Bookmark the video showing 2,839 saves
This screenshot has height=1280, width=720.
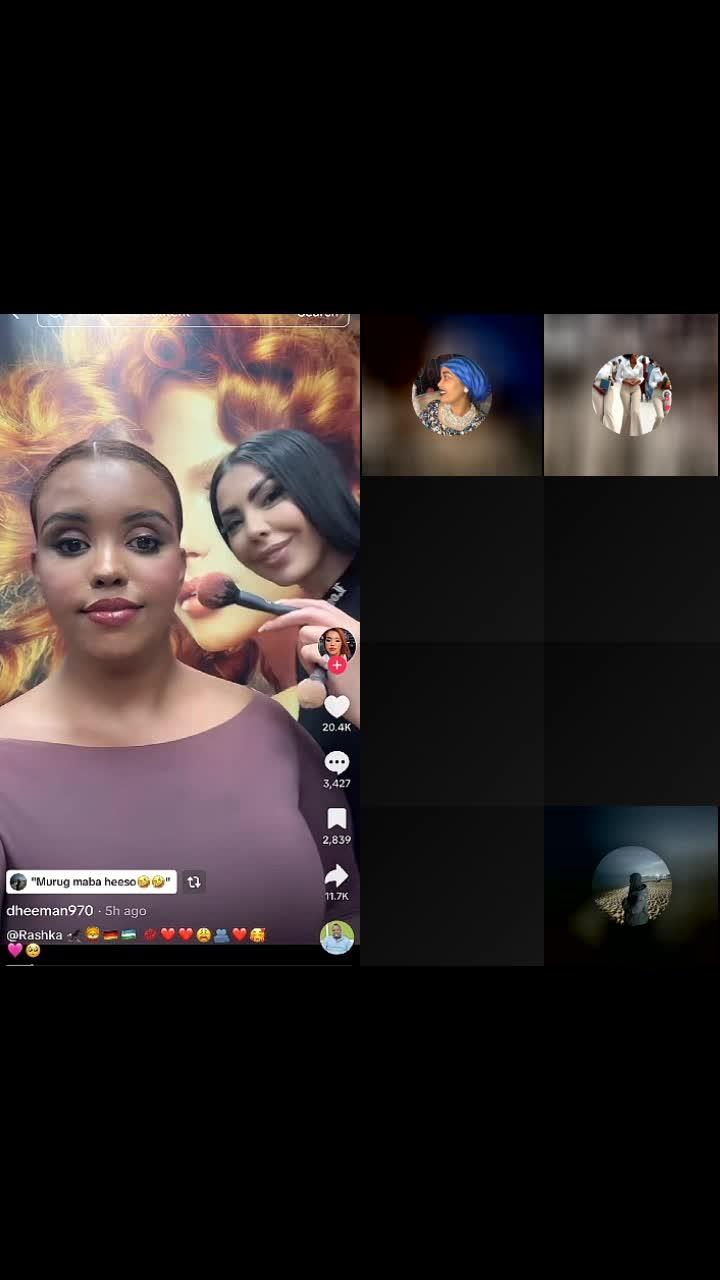337,820
